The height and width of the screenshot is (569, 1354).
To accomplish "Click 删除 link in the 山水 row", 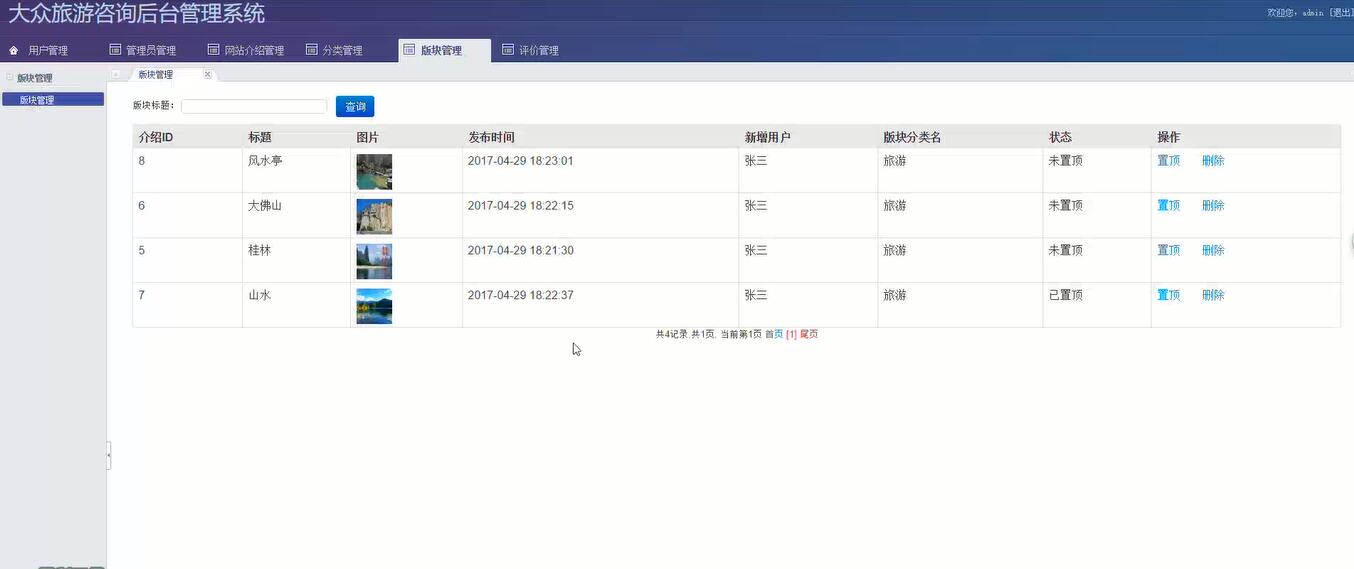I will (x=1213, y=296).
